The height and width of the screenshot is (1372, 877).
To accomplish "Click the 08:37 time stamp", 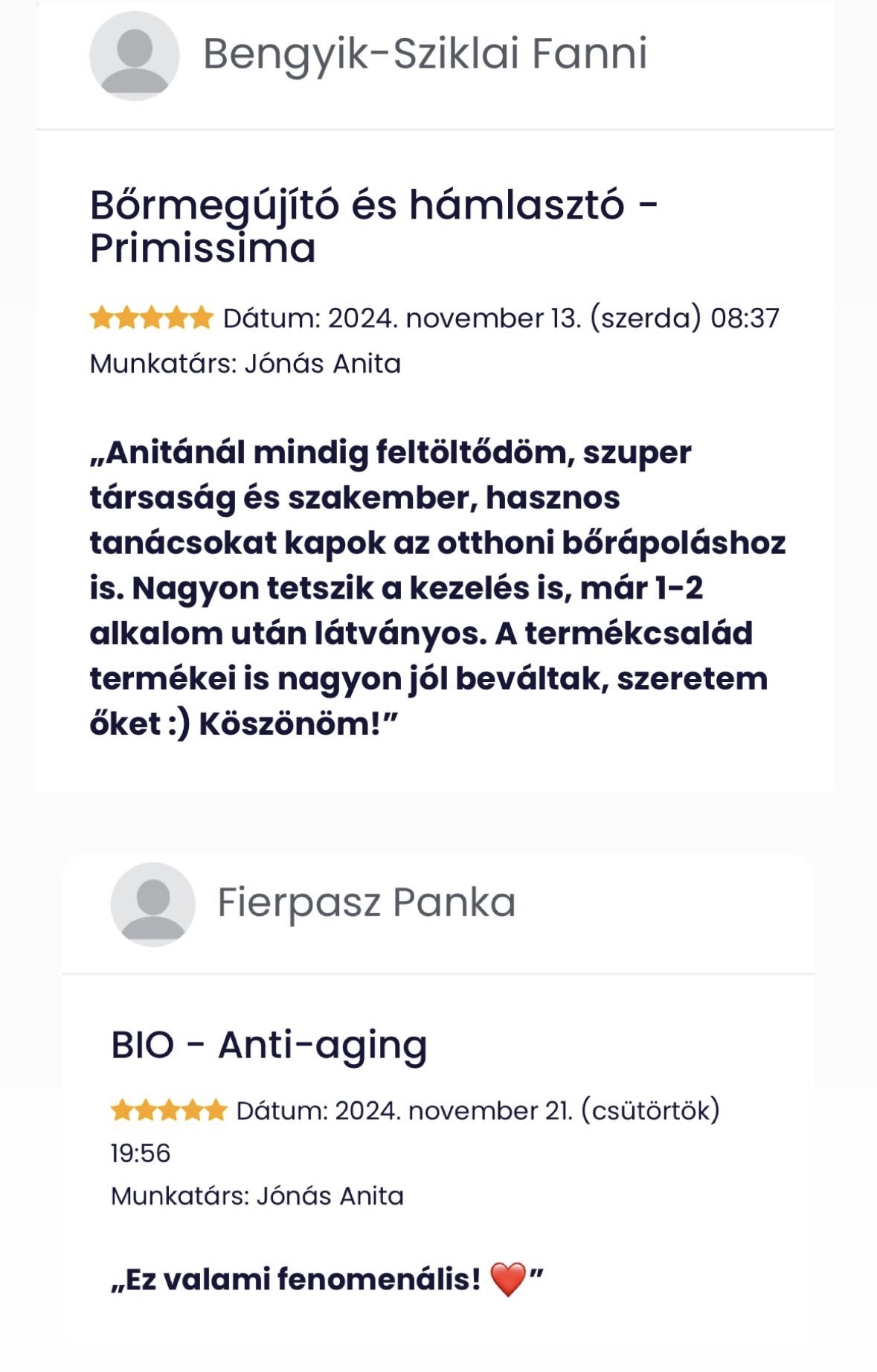I will point(745,319).
